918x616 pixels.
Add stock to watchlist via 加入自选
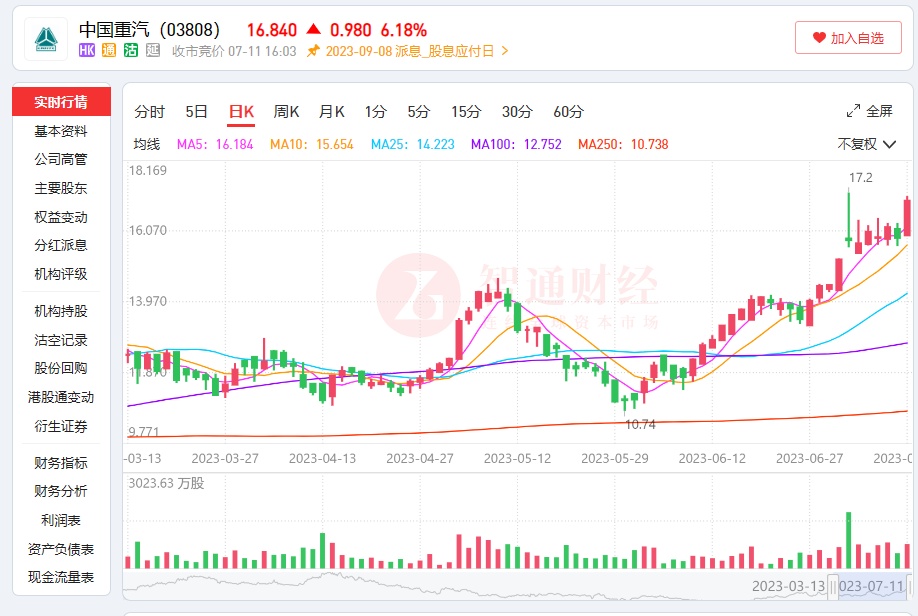tap(848, 38)
